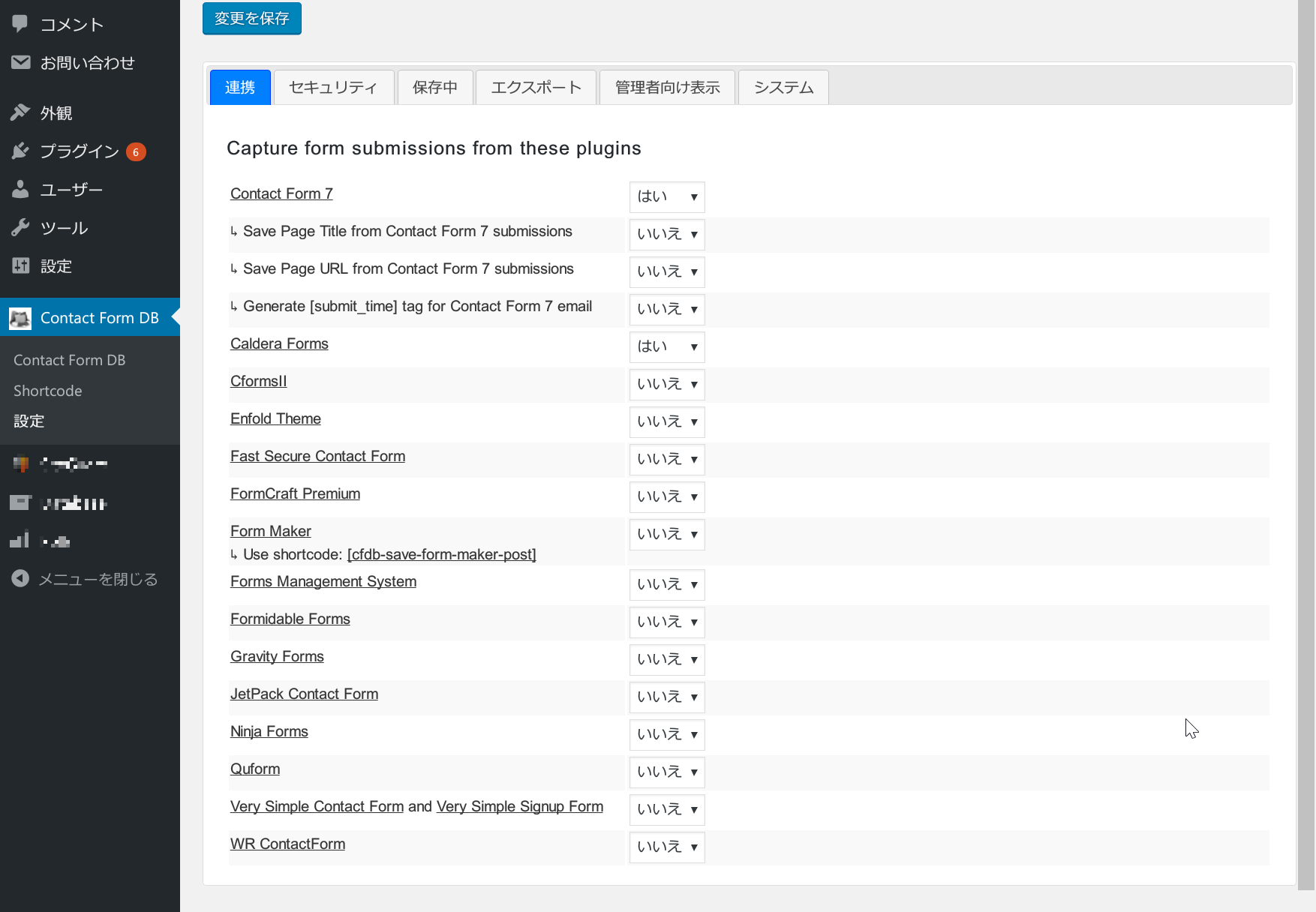1316x912 pixels.
Task: Follow the Caldera Forms link
Action: 279,343
